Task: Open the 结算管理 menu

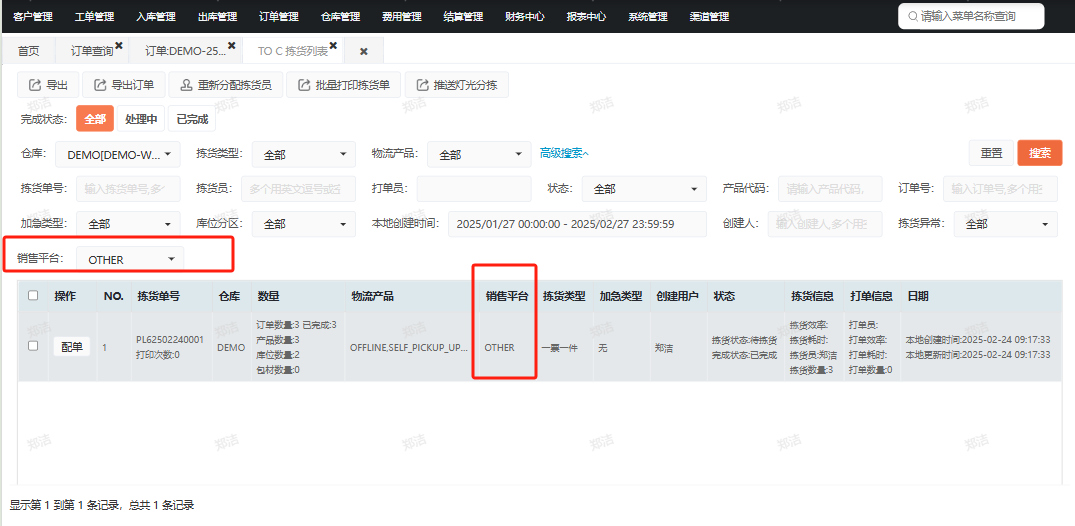Action: 463,16
